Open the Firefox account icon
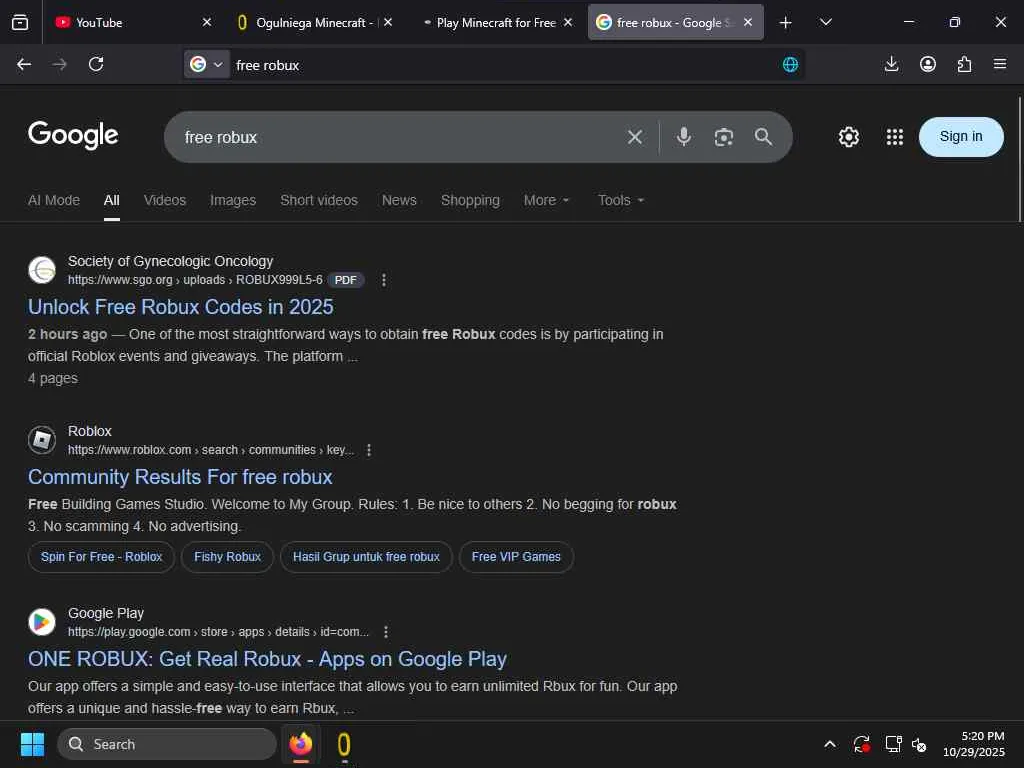This screenshot has width=1024, height=768. tap(927, 64)
